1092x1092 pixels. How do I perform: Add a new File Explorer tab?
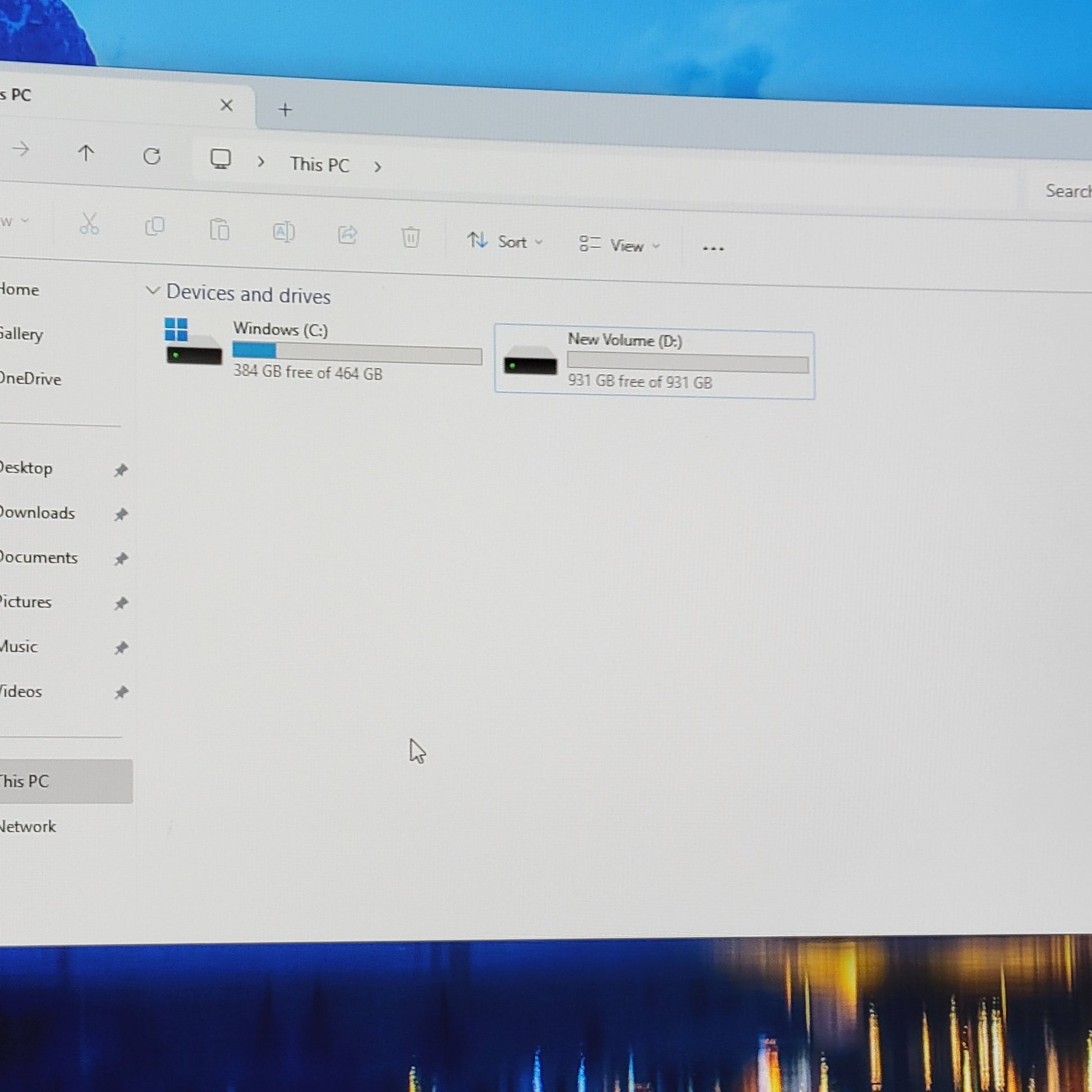pyautogui.click(x=286, y=109)
